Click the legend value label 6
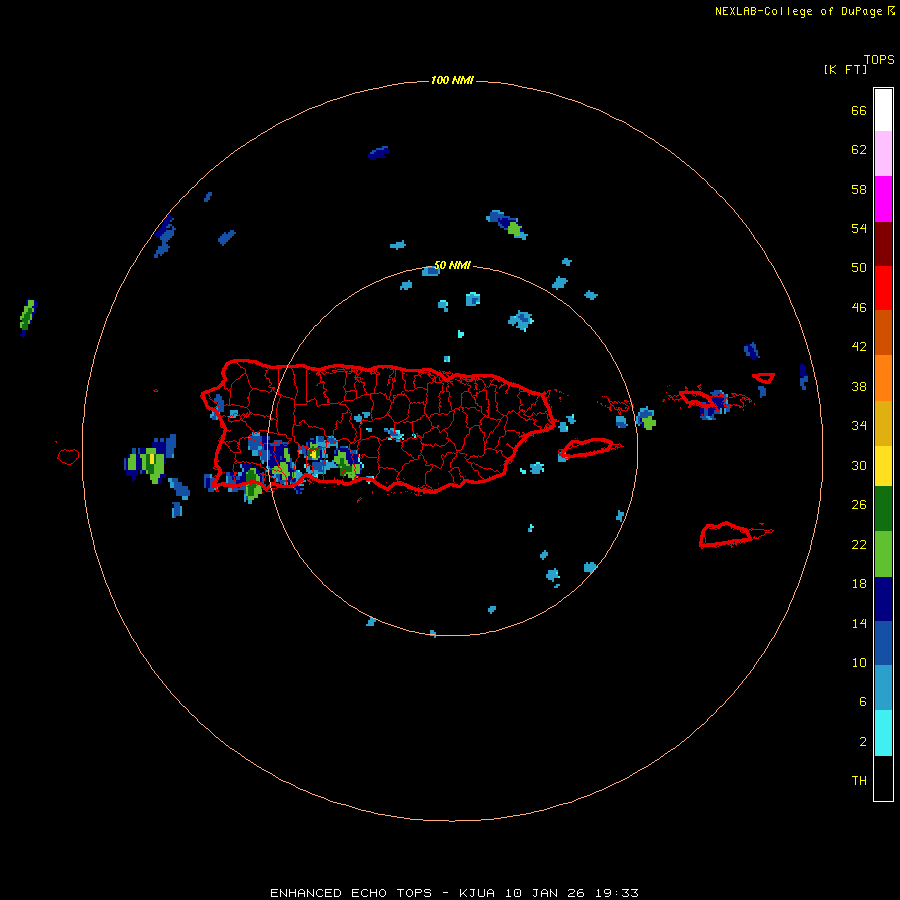Screen dimensions: 900x900 point(863,701)
